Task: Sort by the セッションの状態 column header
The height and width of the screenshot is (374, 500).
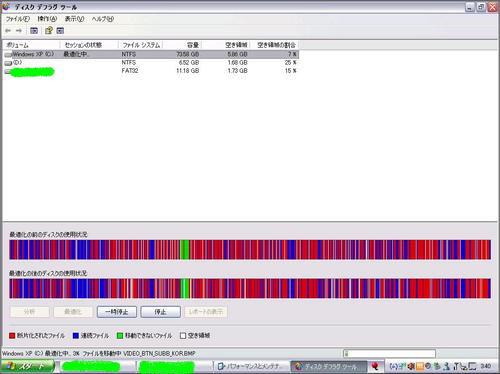Action: point(89,45)
